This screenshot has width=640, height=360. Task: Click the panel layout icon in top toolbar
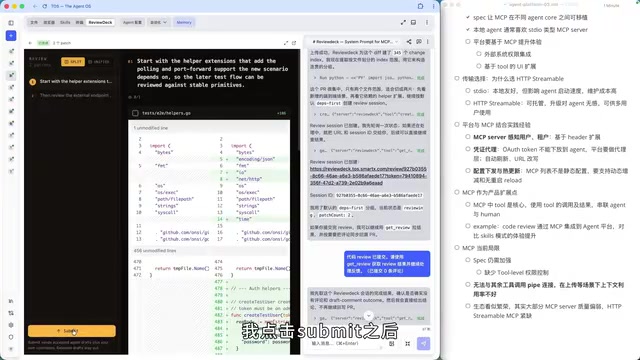pos(413,22)
